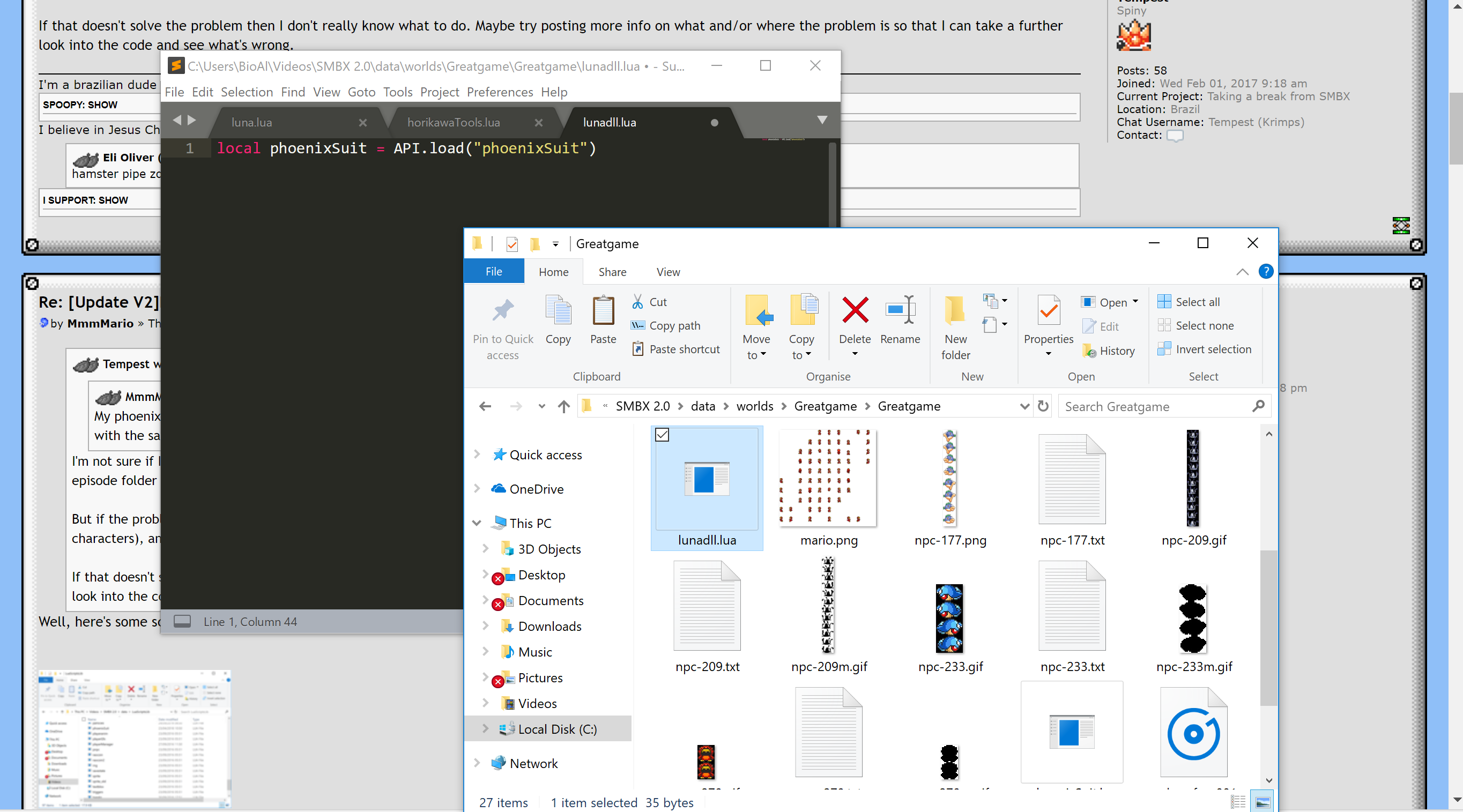The height and width of the screenshot is (812, 1463).
Task: Open Explorer help icon
Action: click(1265, 271)
